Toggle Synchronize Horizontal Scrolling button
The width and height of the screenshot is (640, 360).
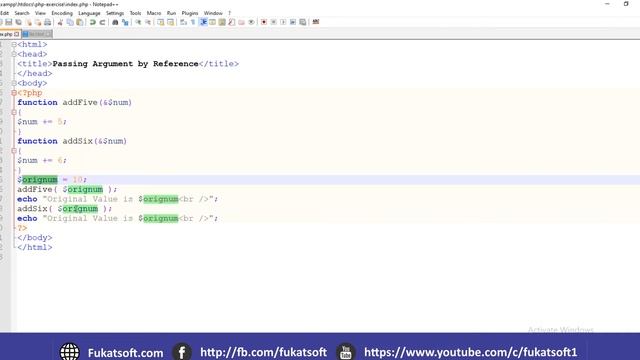(171, 22)
